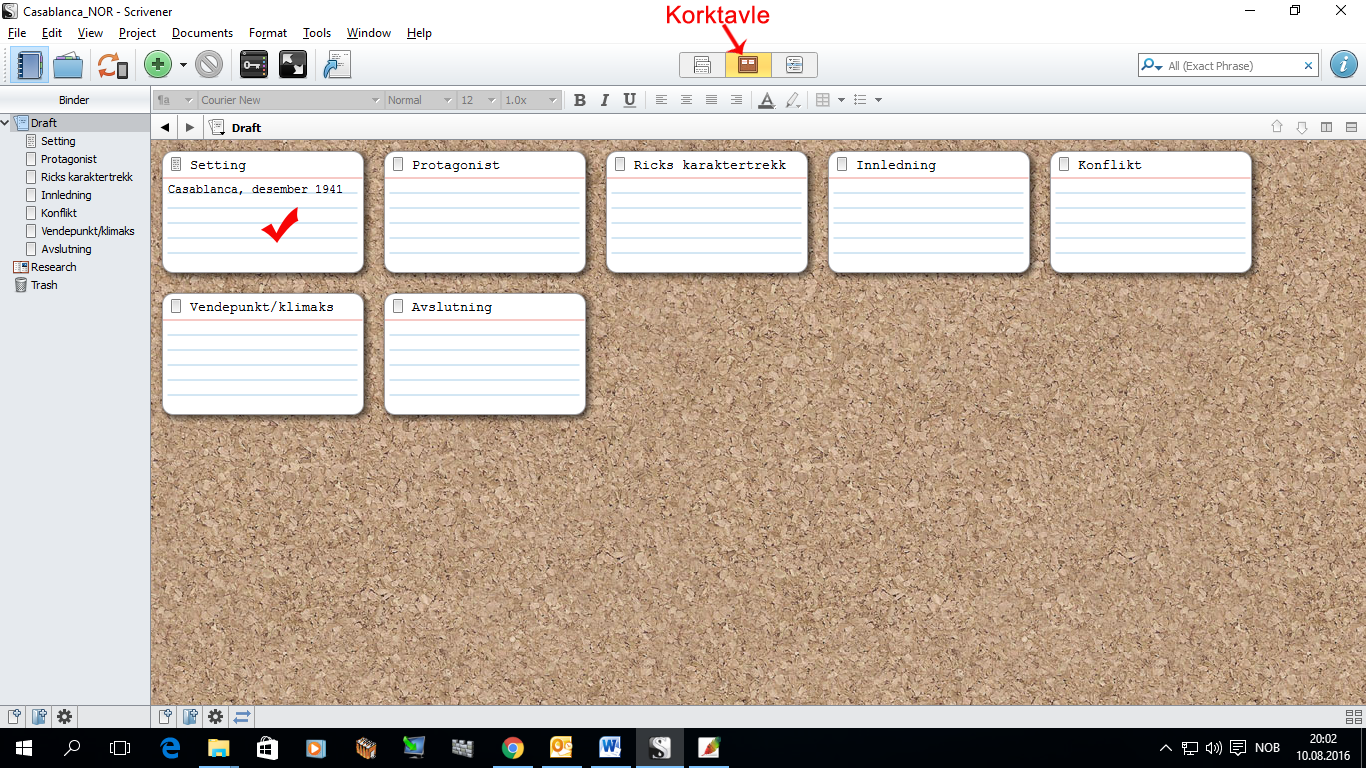The width and height of the screenshot is (1366, 768).
Task: Enter full screen mode via toolbar icon
Action: pyautogui.click(x=295, y=64)
